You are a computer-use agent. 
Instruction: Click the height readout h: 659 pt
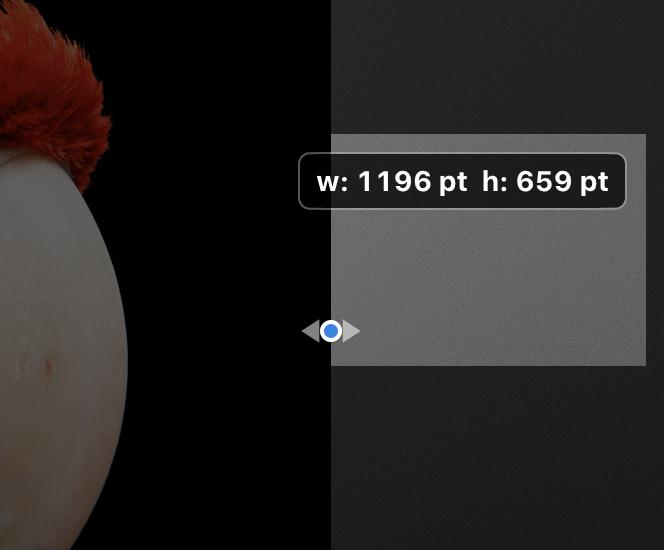pos(545,182)
